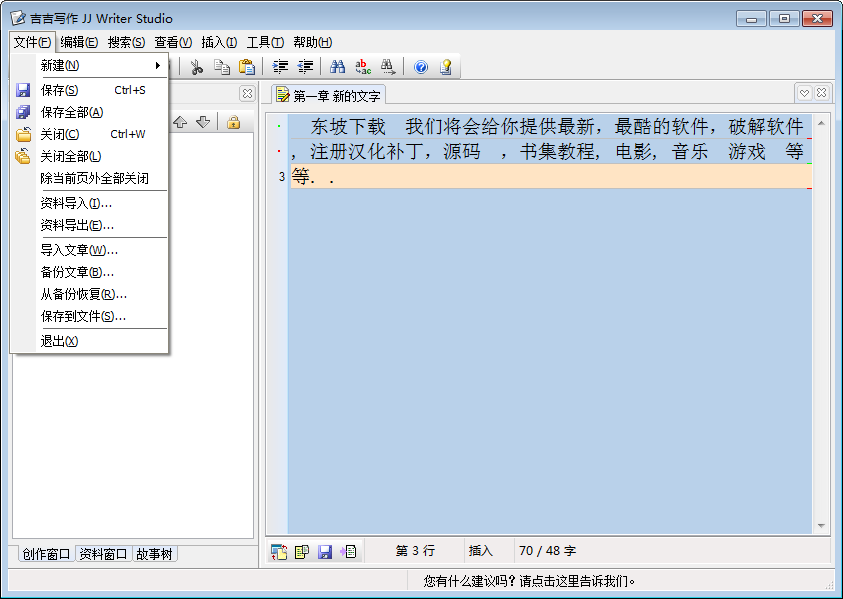
Task: Click the editor scrollbar down arrow
Action: (x=821, y=525)
